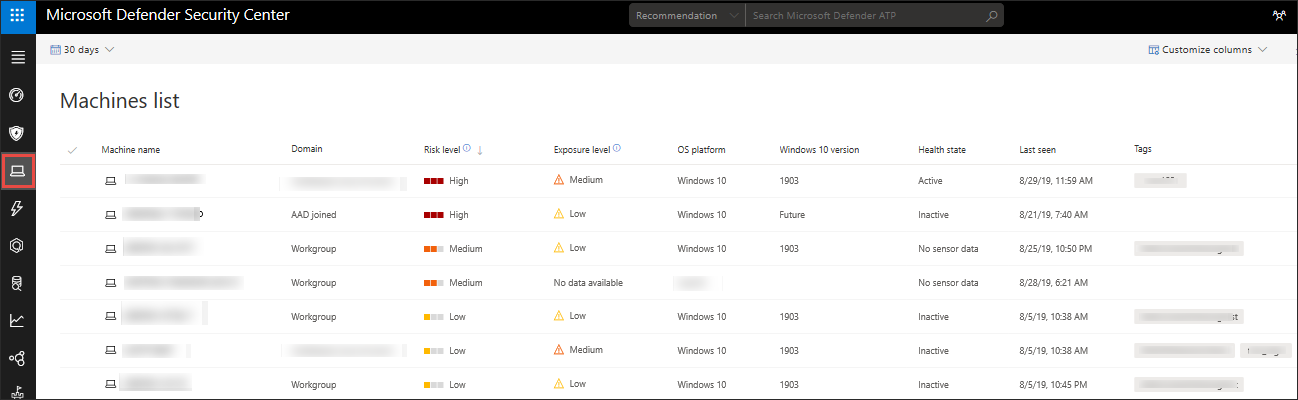
Task: Toggle Risk level sort arrow
Action: 480,150
